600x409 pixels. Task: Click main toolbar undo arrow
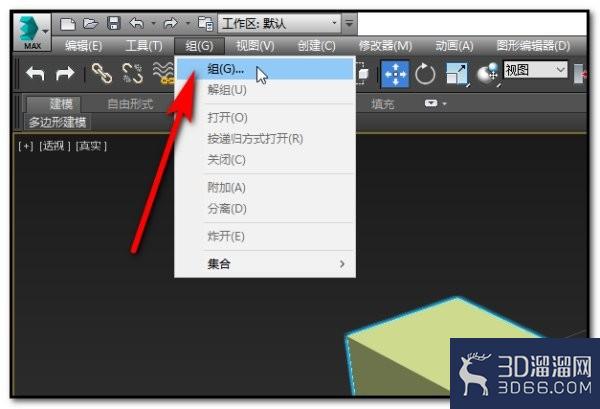(35, 73)
